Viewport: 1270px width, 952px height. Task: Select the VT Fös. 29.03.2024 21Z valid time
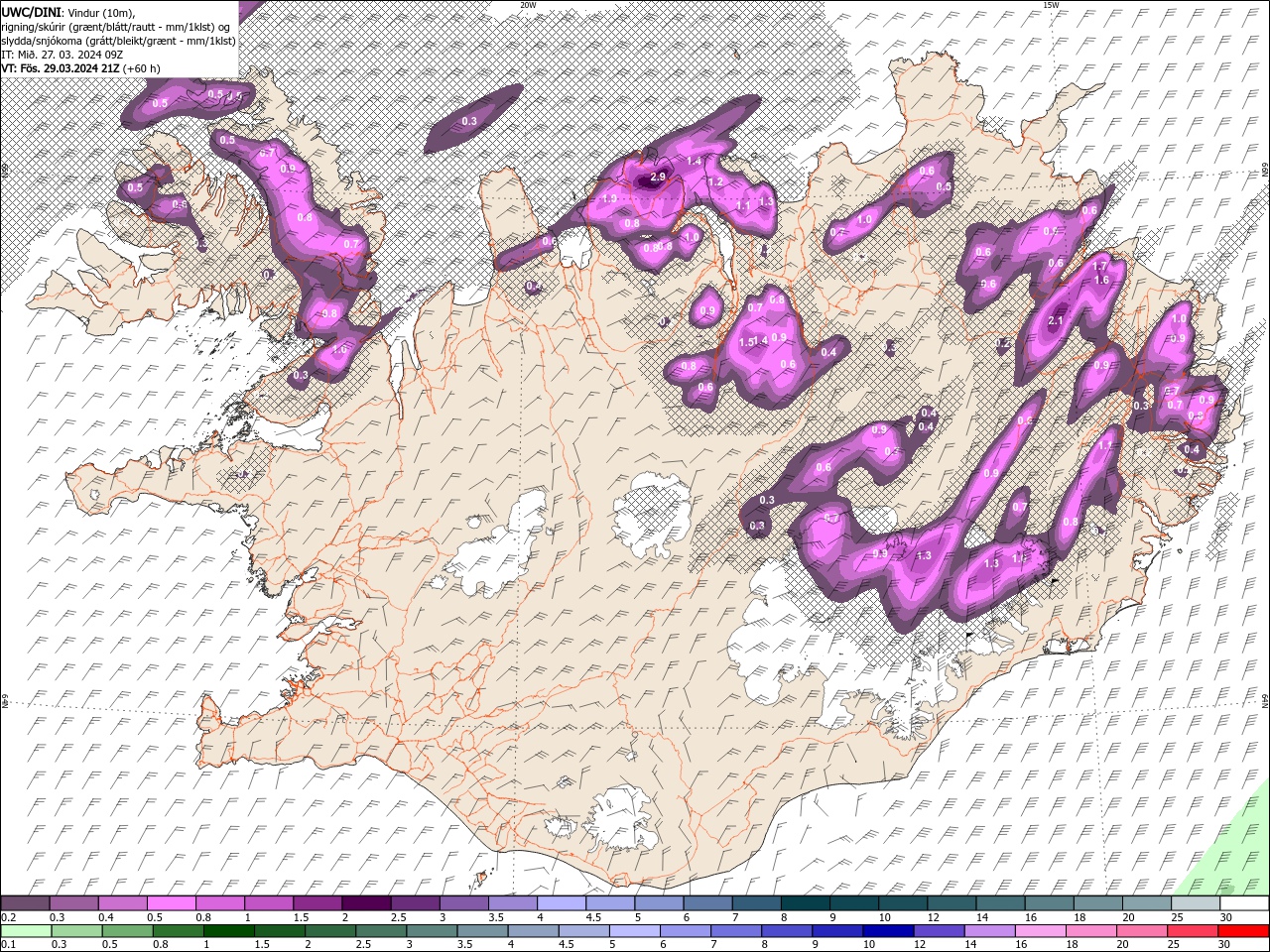(x=60, y=68)
